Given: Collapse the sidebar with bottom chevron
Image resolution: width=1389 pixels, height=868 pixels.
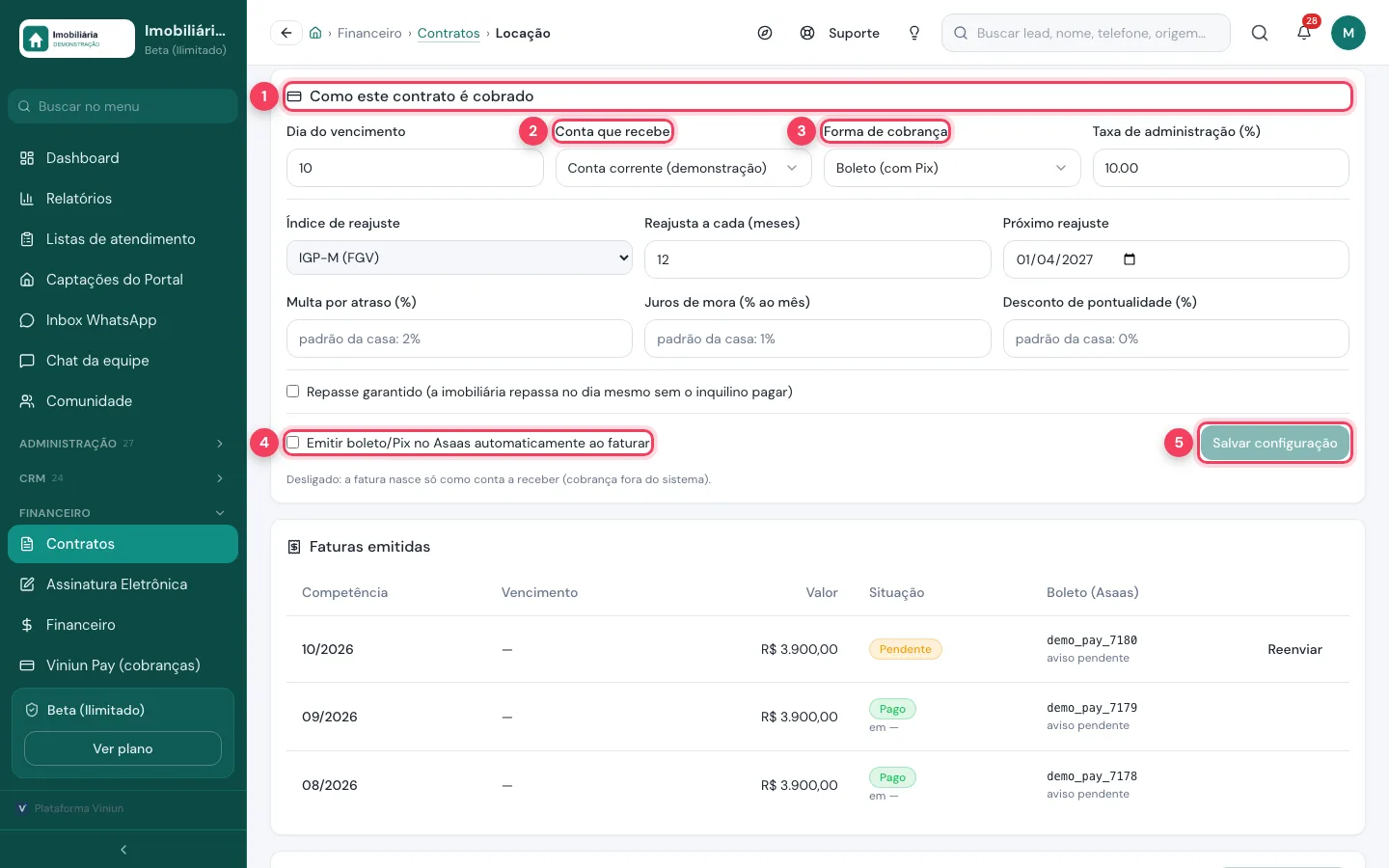Looking at the screenshot, I should tap(123, 850).
